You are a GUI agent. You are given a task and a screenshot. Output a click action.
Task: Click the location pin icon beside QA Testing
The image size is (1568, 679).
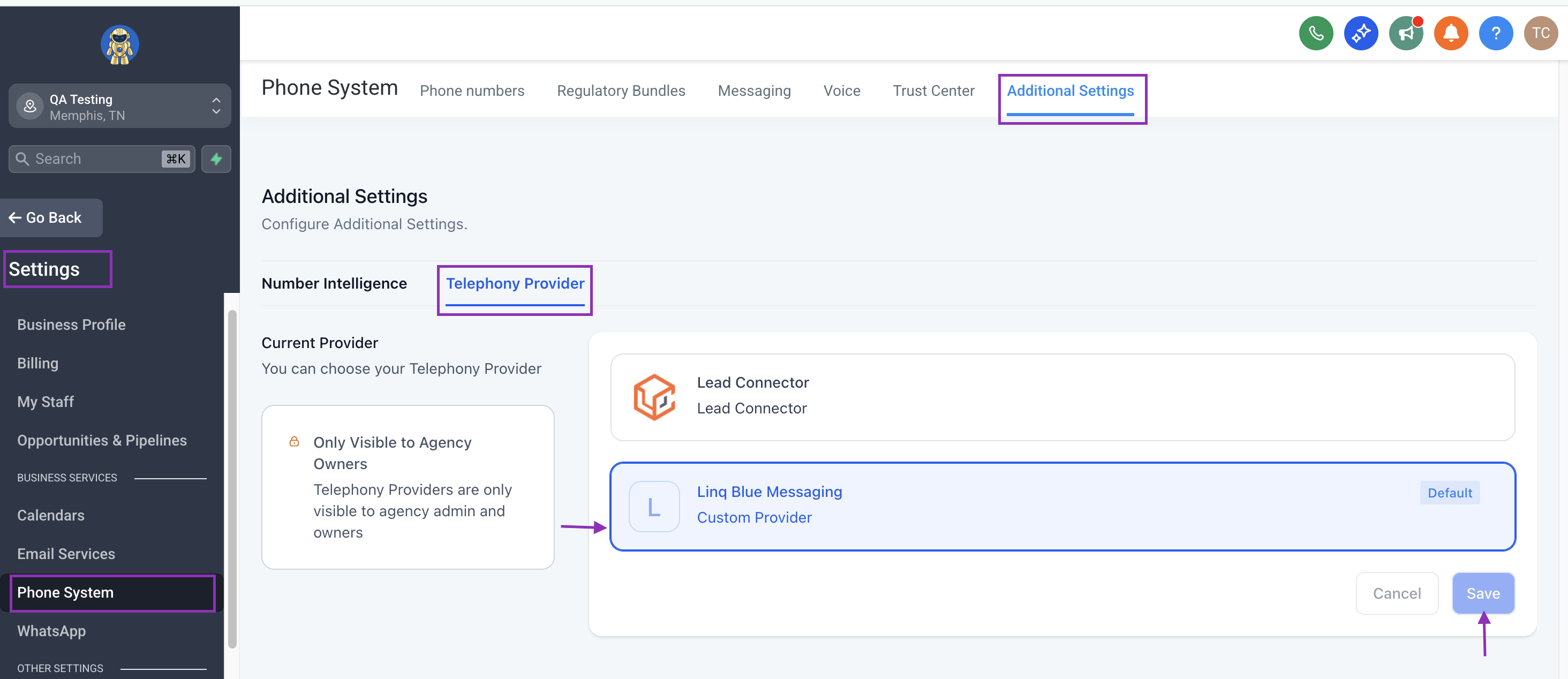[x=30, y=107]
